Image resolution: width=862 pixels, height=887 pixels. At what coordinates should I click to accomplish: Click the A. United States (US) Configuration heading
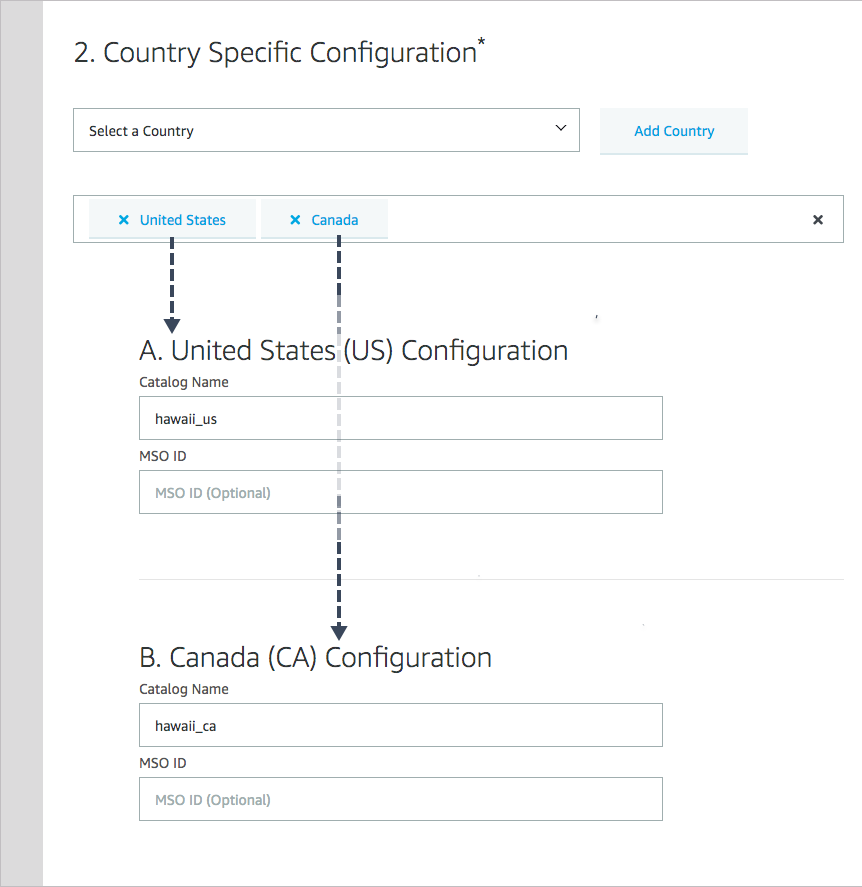tap(354, 351)
